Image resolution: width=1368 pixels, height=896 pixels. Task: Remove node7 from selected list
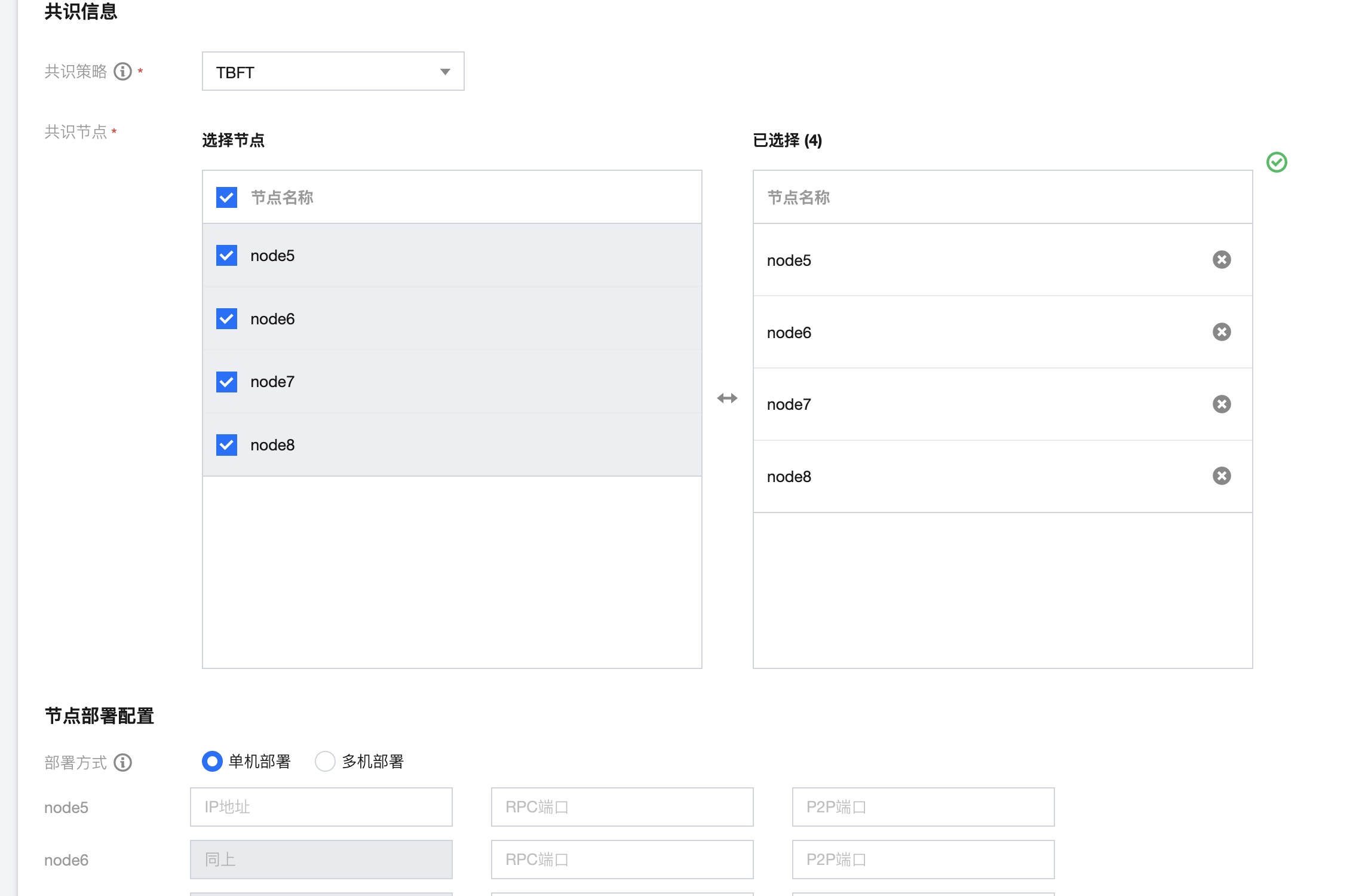tap(1221, 404)
